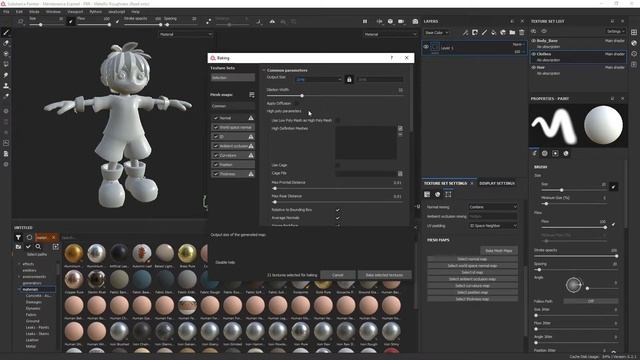
Task: Add mask icon in Layers panel
Action: click(x=475, y=32)
